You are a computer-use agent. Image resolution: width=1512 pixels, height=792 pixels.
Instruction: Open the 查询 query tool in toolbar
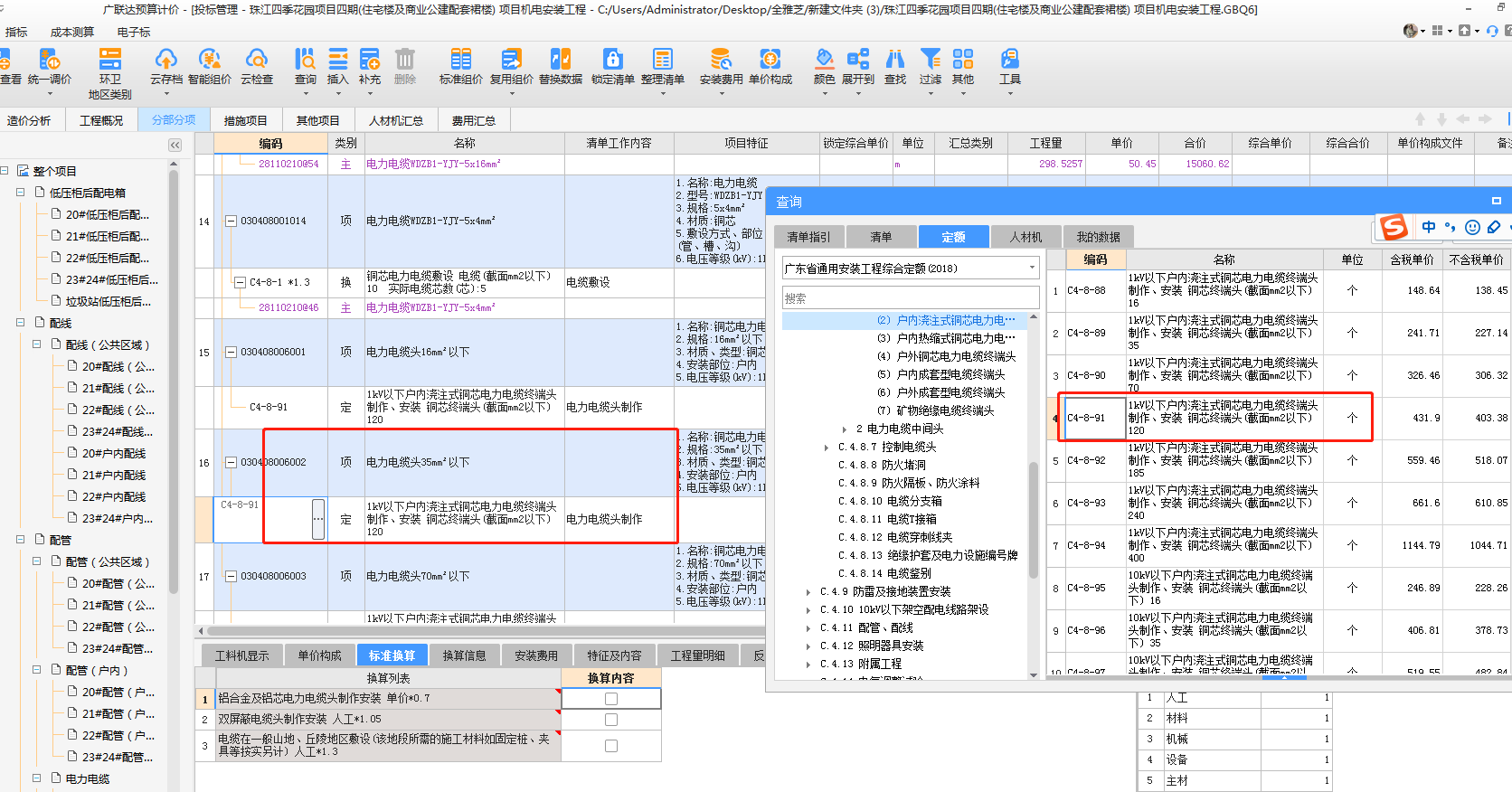click(x=306, y=67)
